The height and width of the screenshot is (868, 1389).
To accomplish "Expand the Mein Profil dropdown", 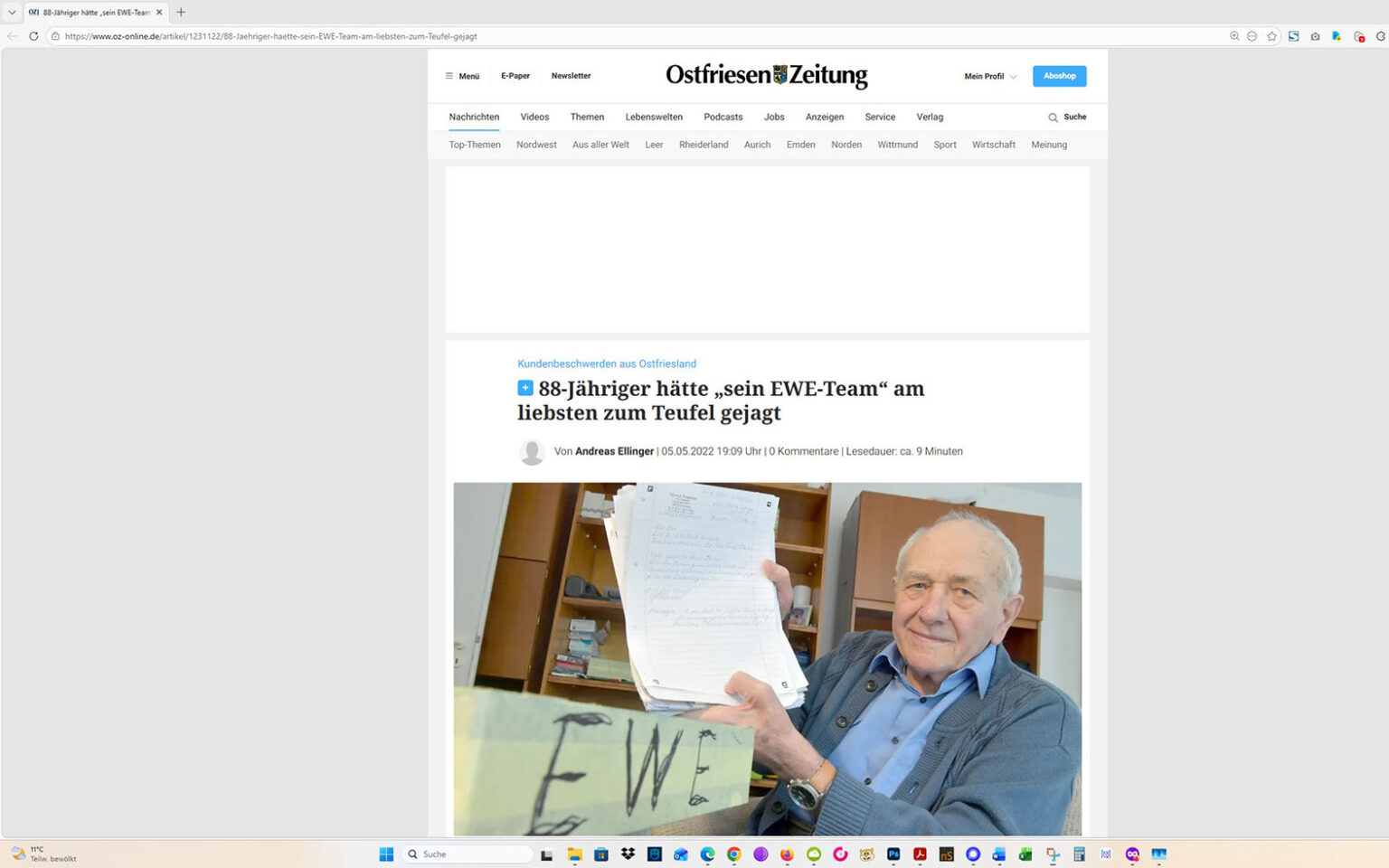I will 988,76.
